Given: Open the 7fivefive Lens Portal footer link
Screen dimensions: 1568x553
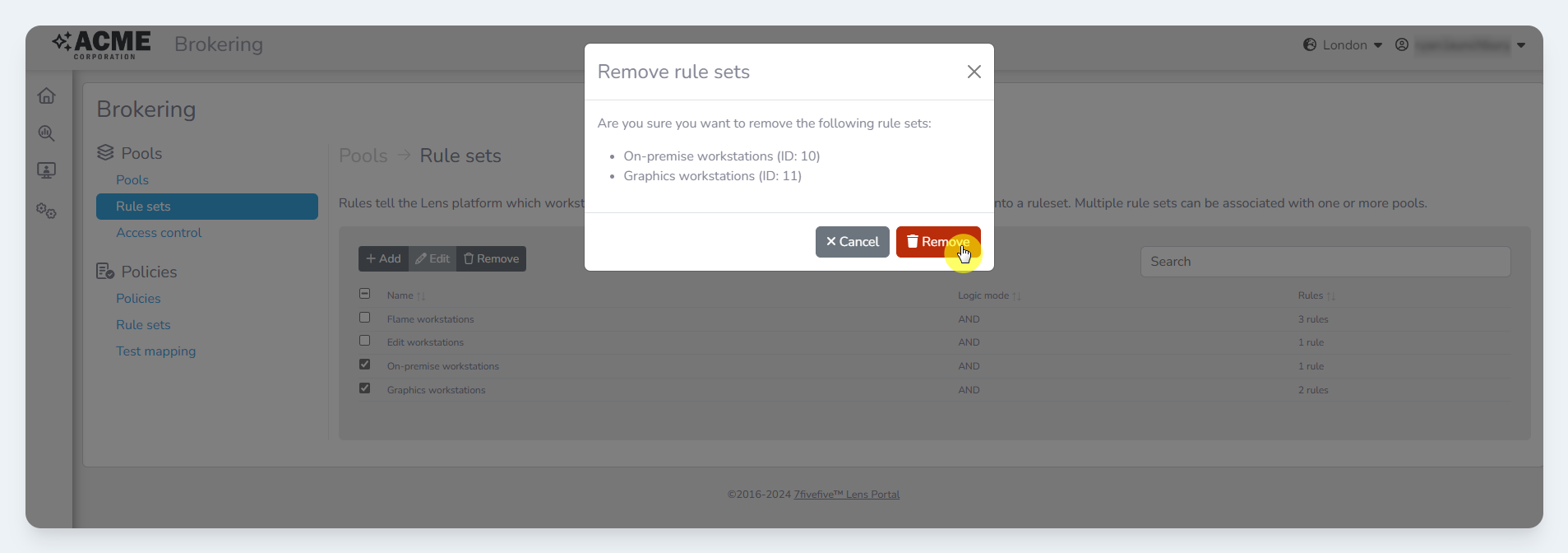Looking at the screenshot, I should coord(846,495).
